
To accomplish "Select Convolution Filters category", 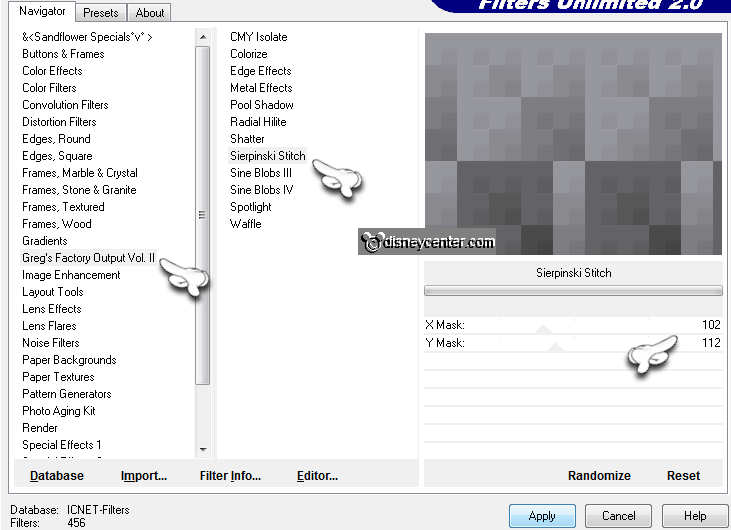I will [65, 105].
